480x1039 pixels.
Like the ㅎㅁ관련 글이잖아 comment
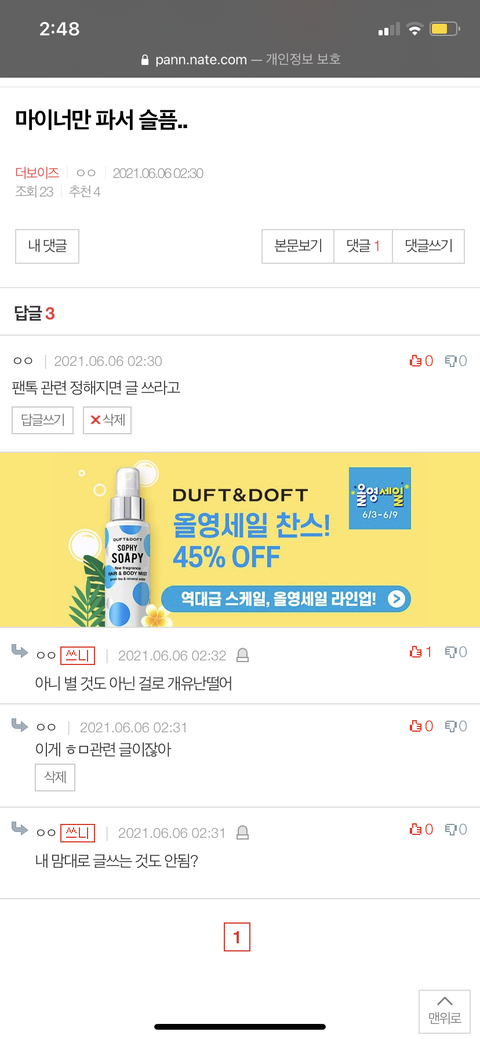click(416, 726)
